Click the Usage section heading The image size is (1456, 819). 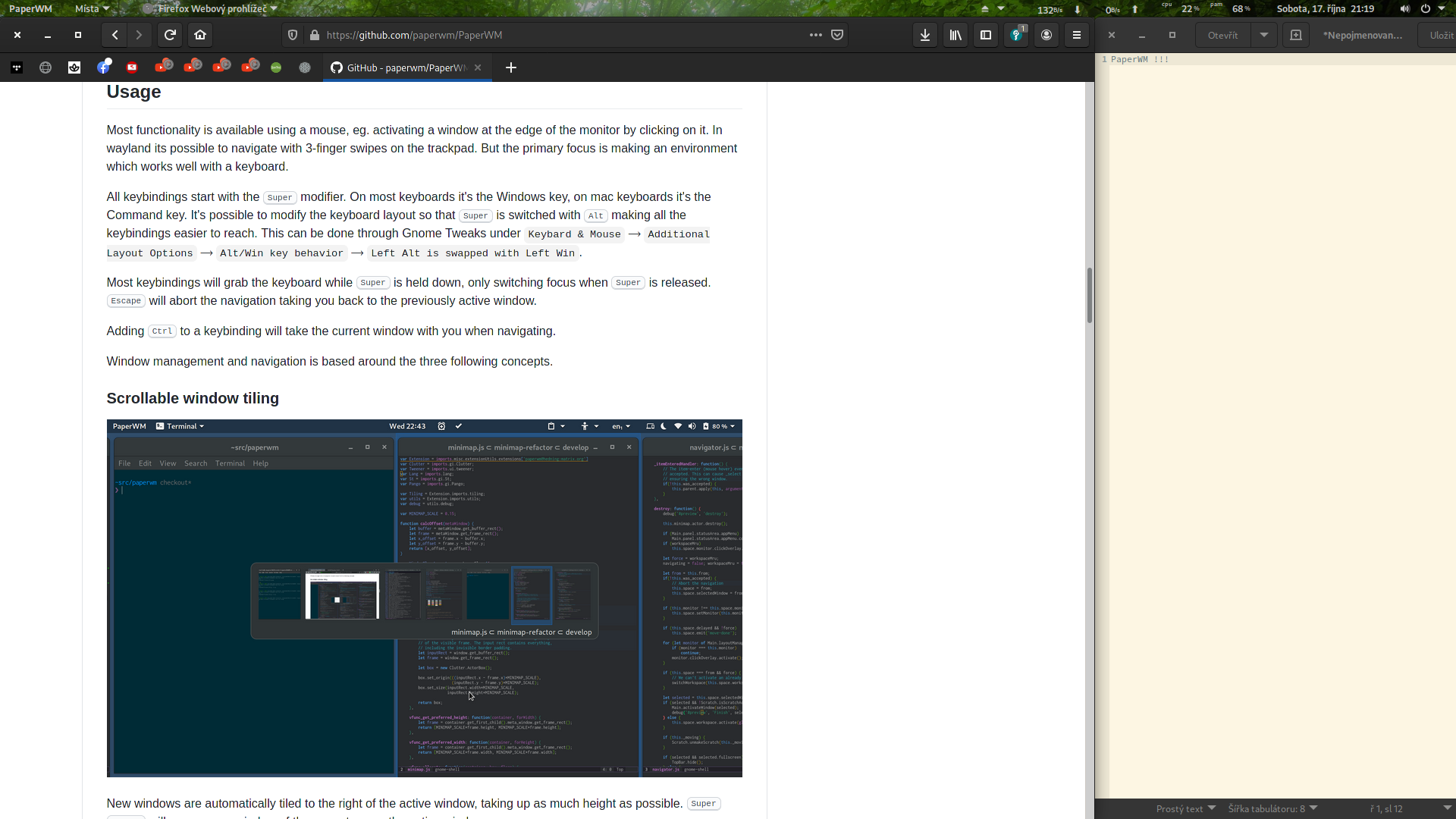pyautogui.click(x=133, y=92)
